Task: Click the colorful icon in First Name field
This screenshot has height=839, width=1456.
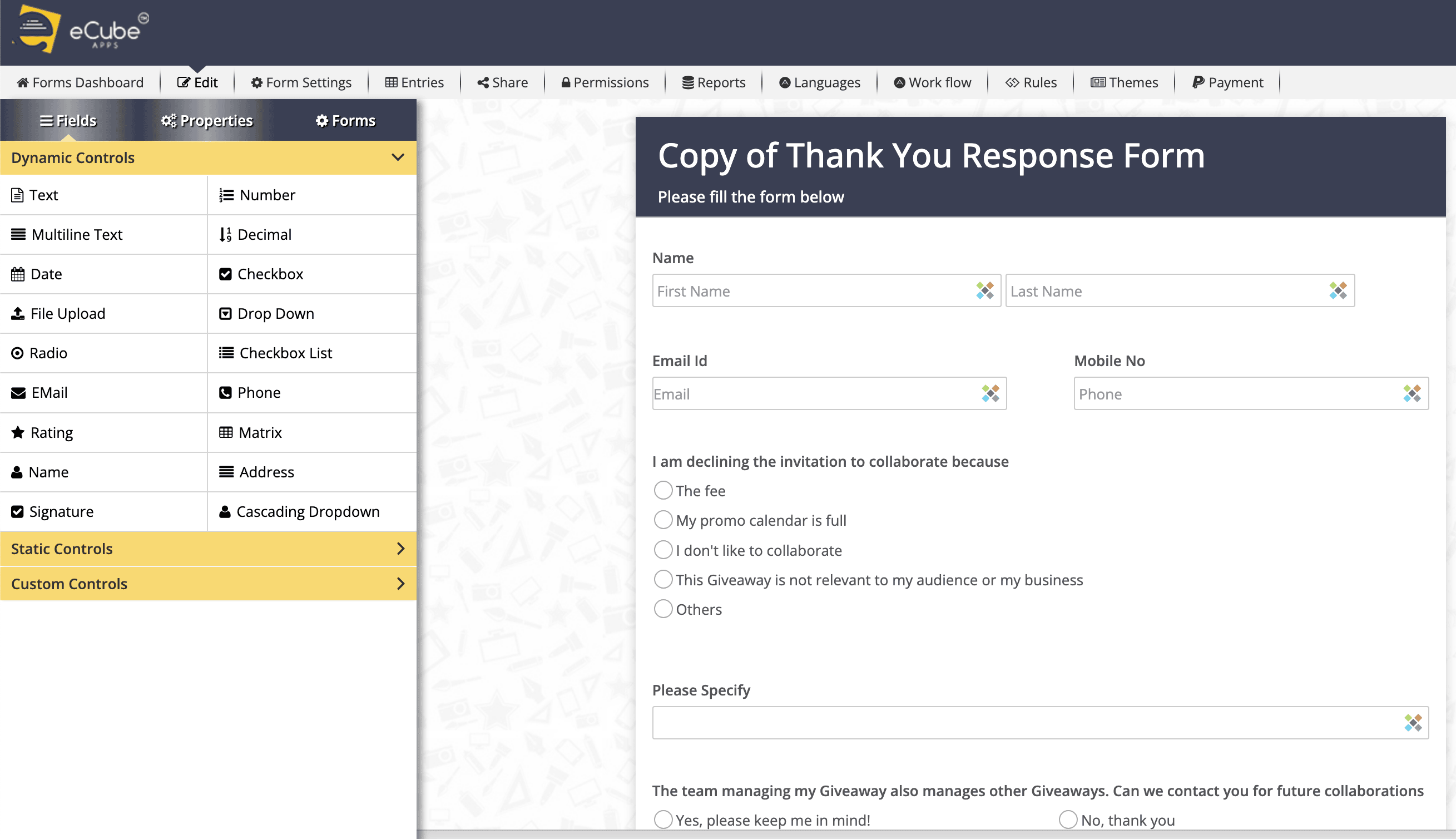Action: (985, 291)
